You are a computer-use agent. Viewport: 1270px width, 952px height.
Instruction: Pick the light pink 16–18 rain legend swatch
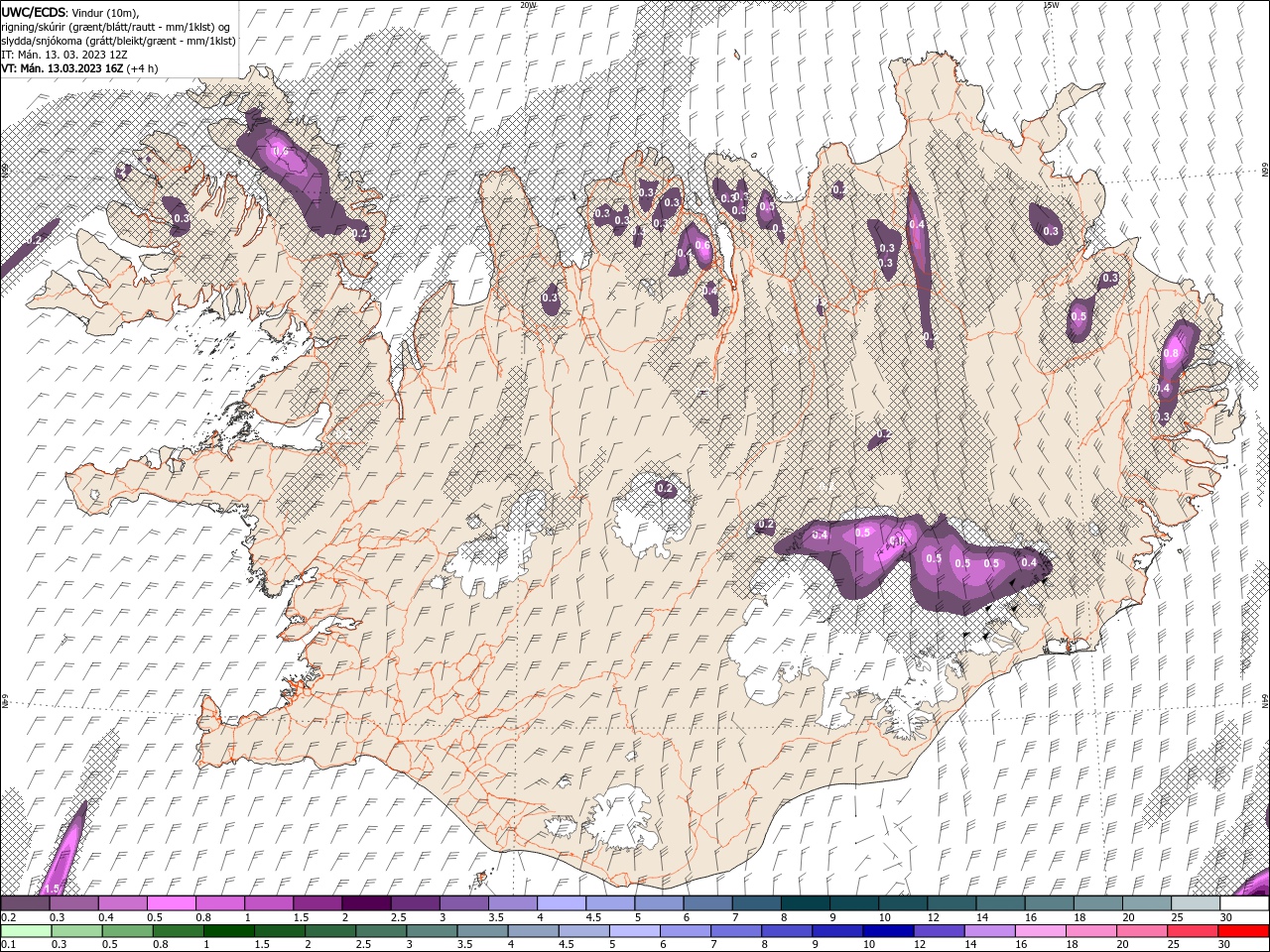click(x=1039, y=931)
